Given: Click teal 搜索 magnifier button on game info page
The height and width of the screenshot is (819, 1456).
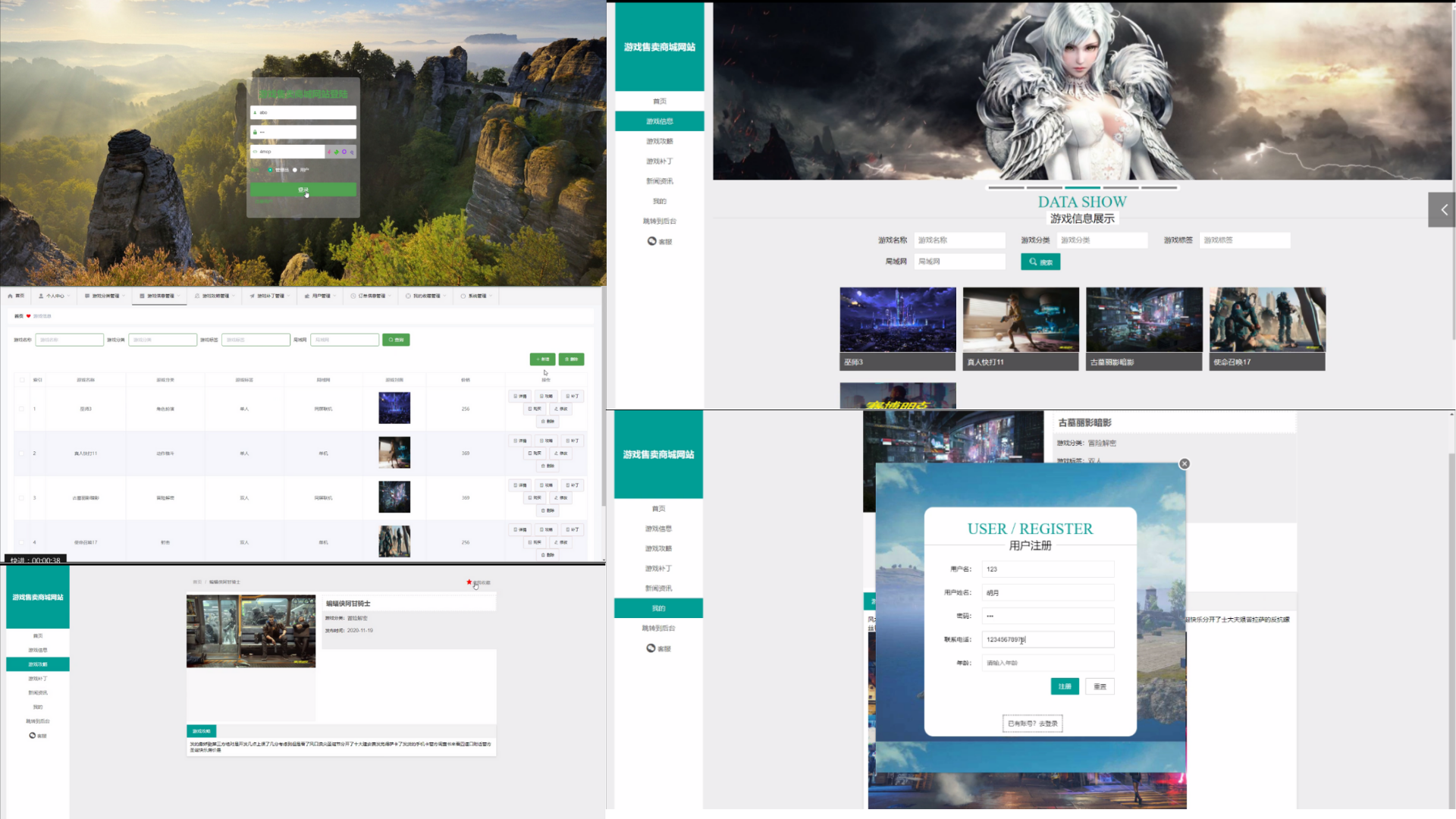Looking at the screenshot, I should coord(1040,262).
